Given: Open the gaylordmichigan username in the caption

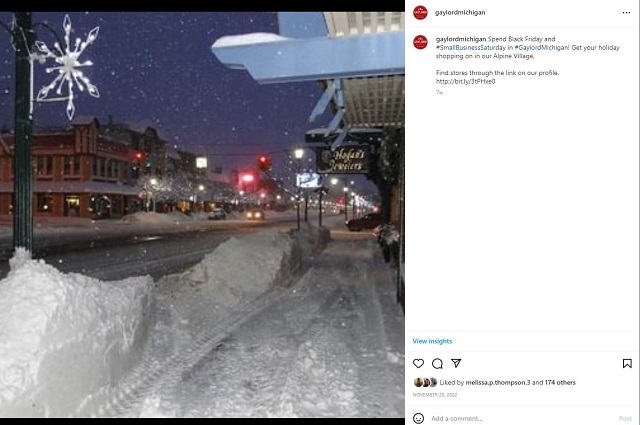Looking at the screenshot, I should [461, 39].
